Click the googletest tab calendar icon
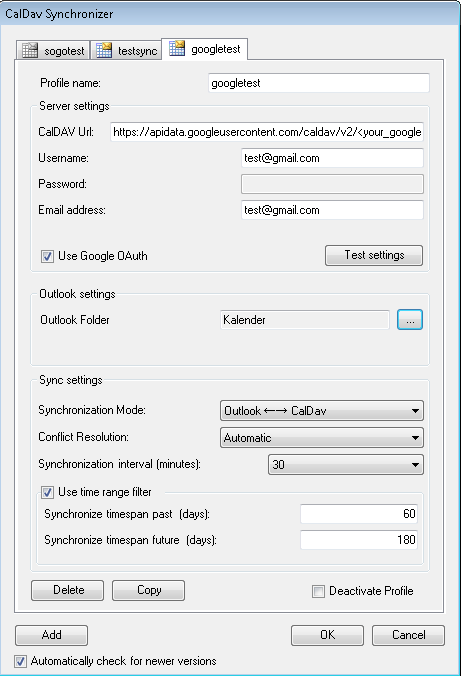Image resolution: width=461 pixels, height=676 pixels. pyautogui.click(x=177, y=48)
